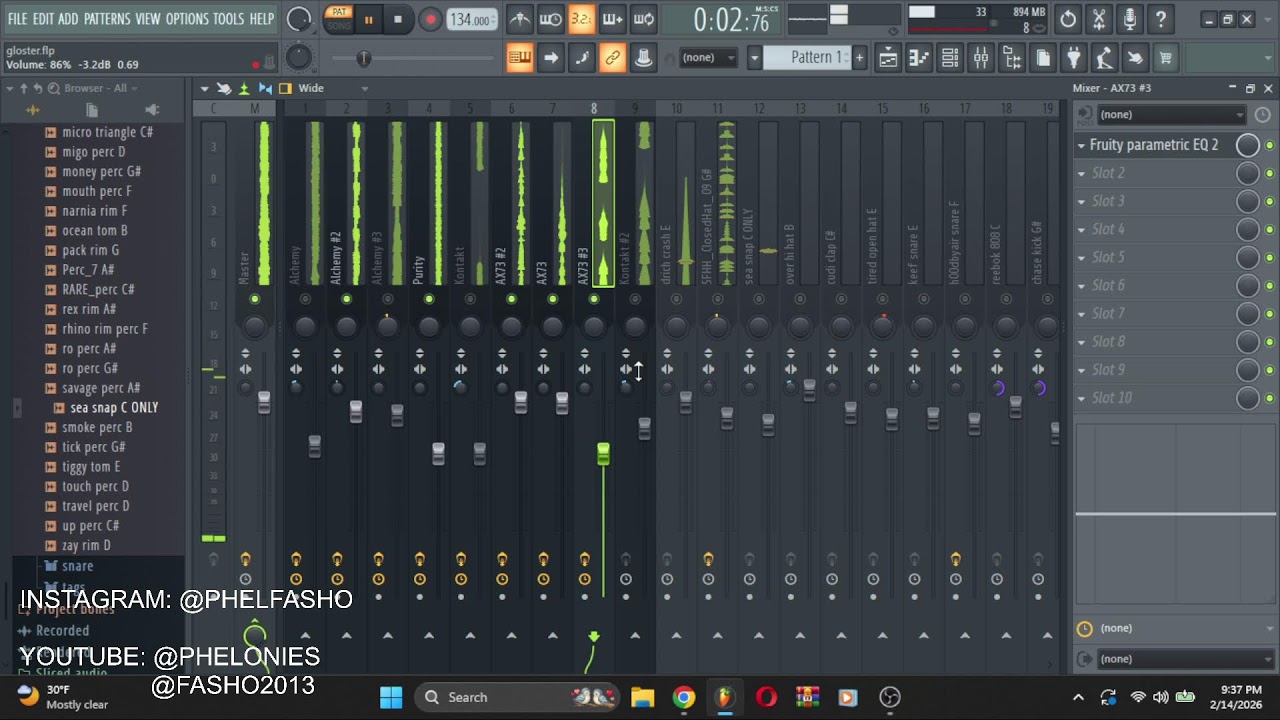Toggle the metronome icon

tap(519, 19)
